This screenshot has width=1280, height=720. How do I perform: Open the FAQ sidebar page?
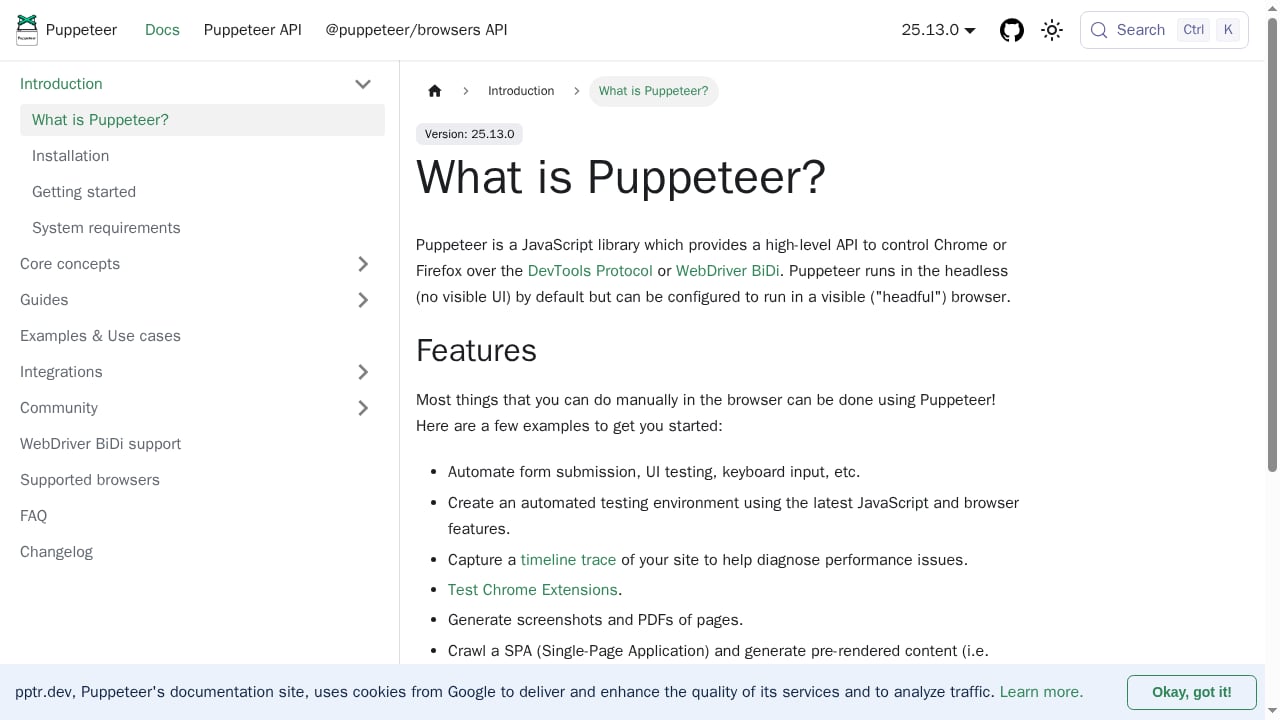pos(200,516)
